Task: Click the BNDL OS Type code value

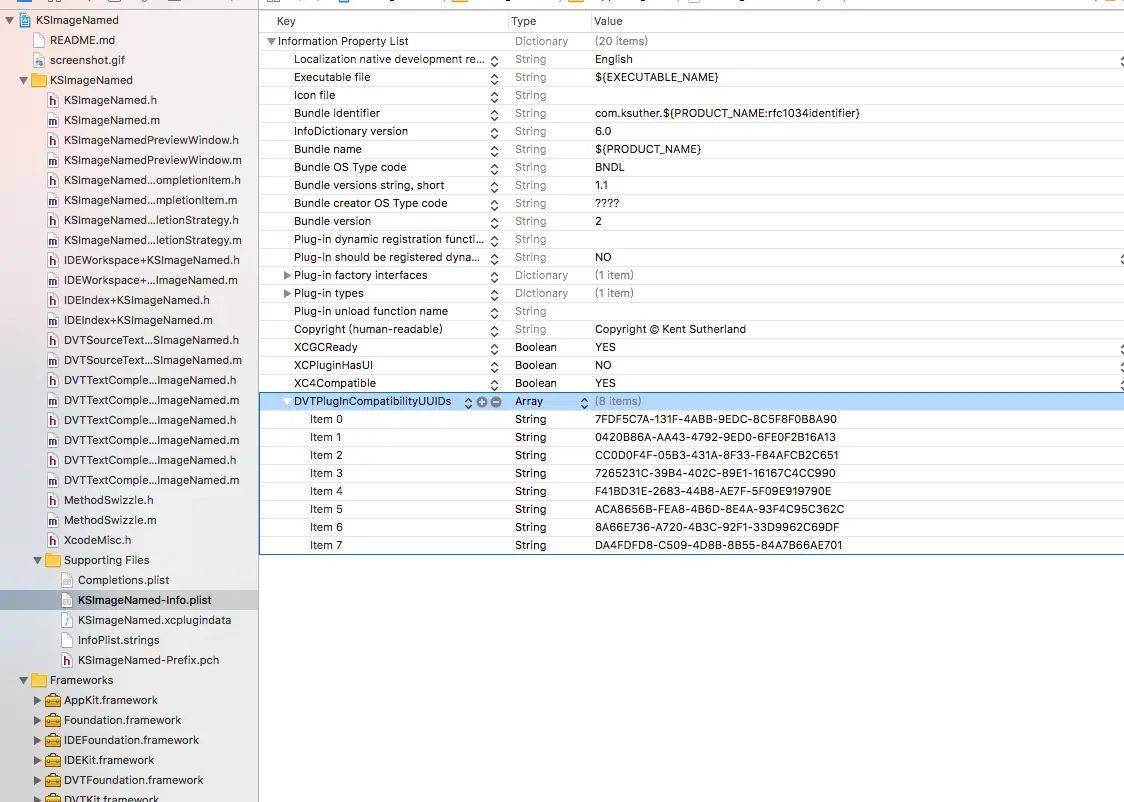Action: click(609, 167)
